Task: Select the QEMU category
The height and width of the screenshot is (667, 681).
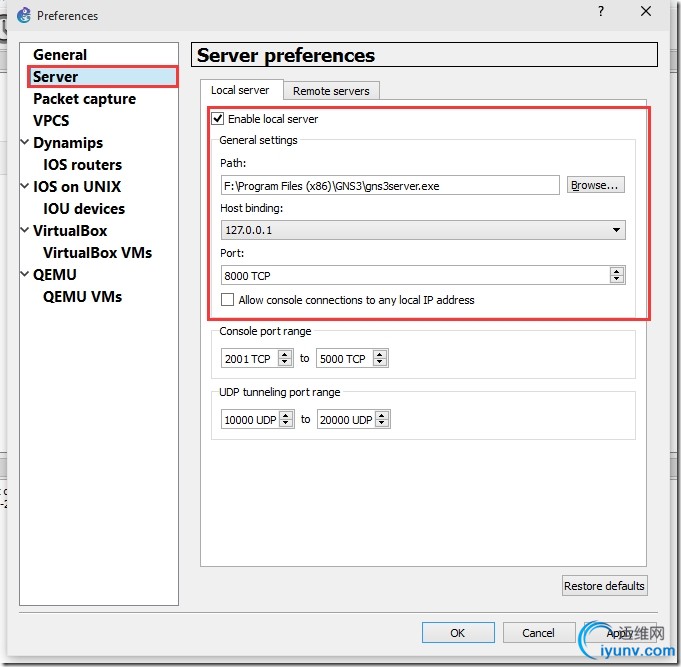Action: tap(55, 275)
